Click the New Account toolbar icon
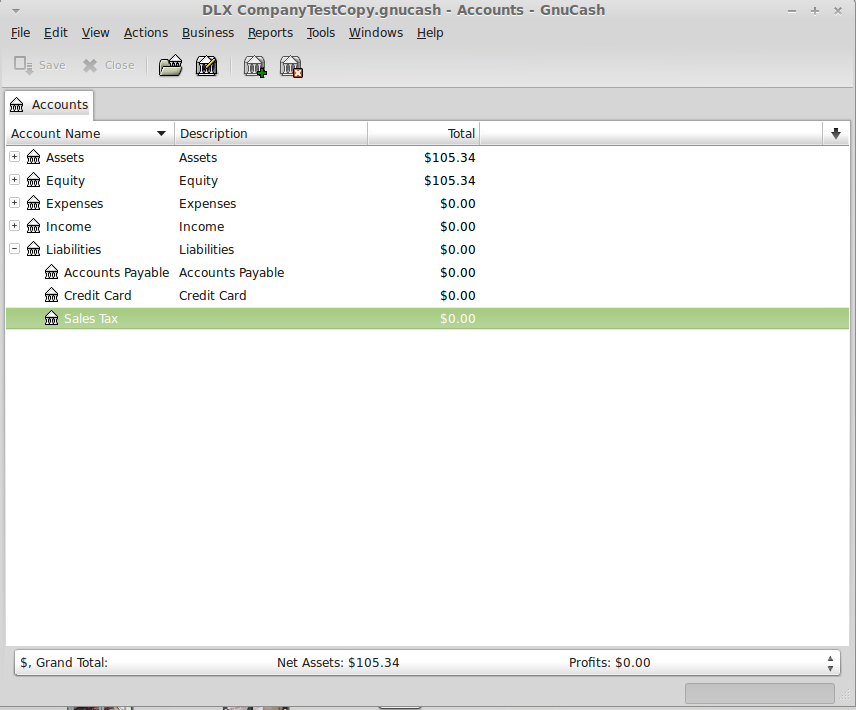The image size is (856, 710). [x=255, y=66]
